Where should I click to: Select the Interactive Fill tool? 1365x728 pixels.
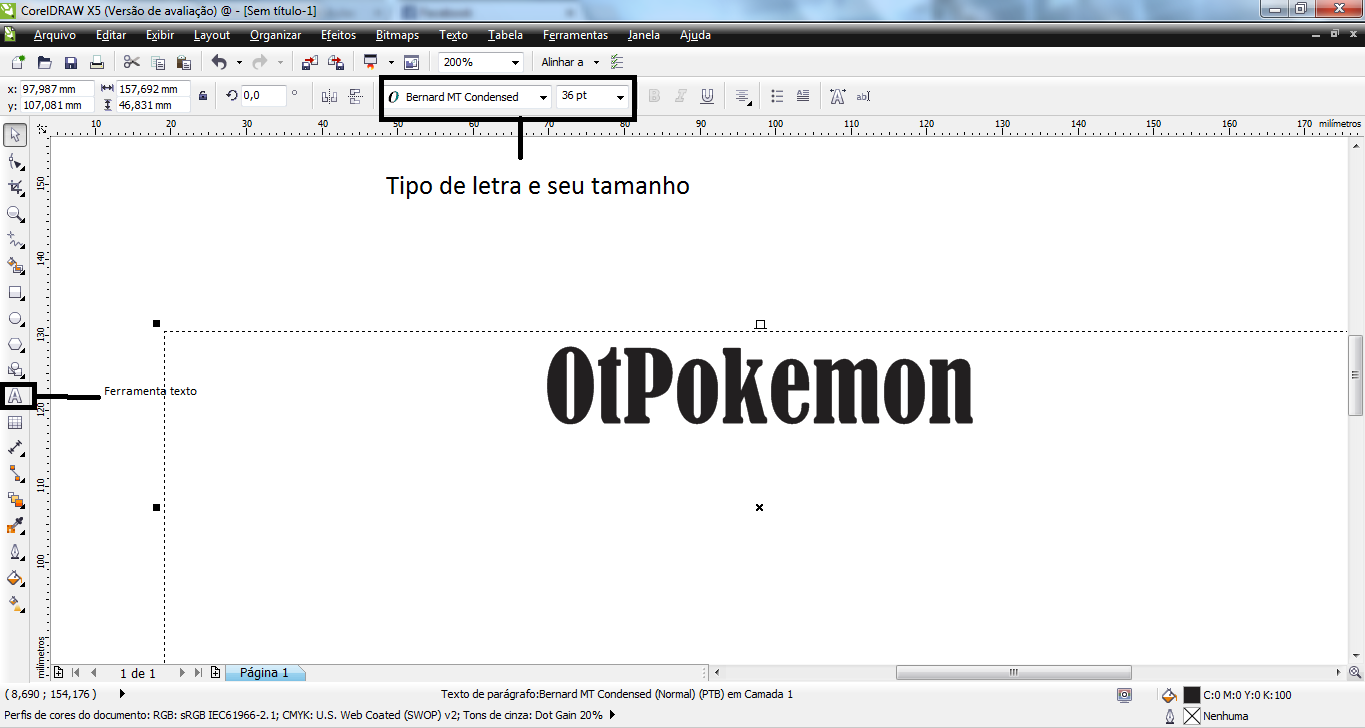(15, 604)
